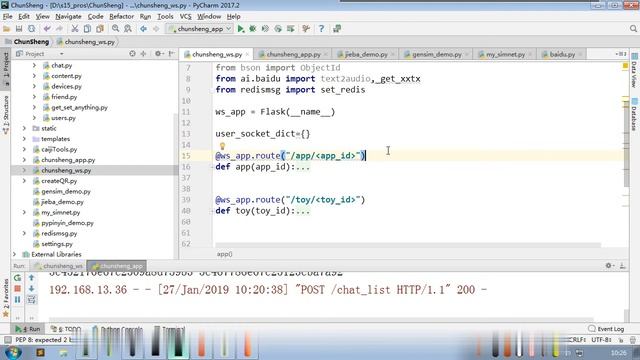Click the Pause output icon in Run panel

click(18, 300)
